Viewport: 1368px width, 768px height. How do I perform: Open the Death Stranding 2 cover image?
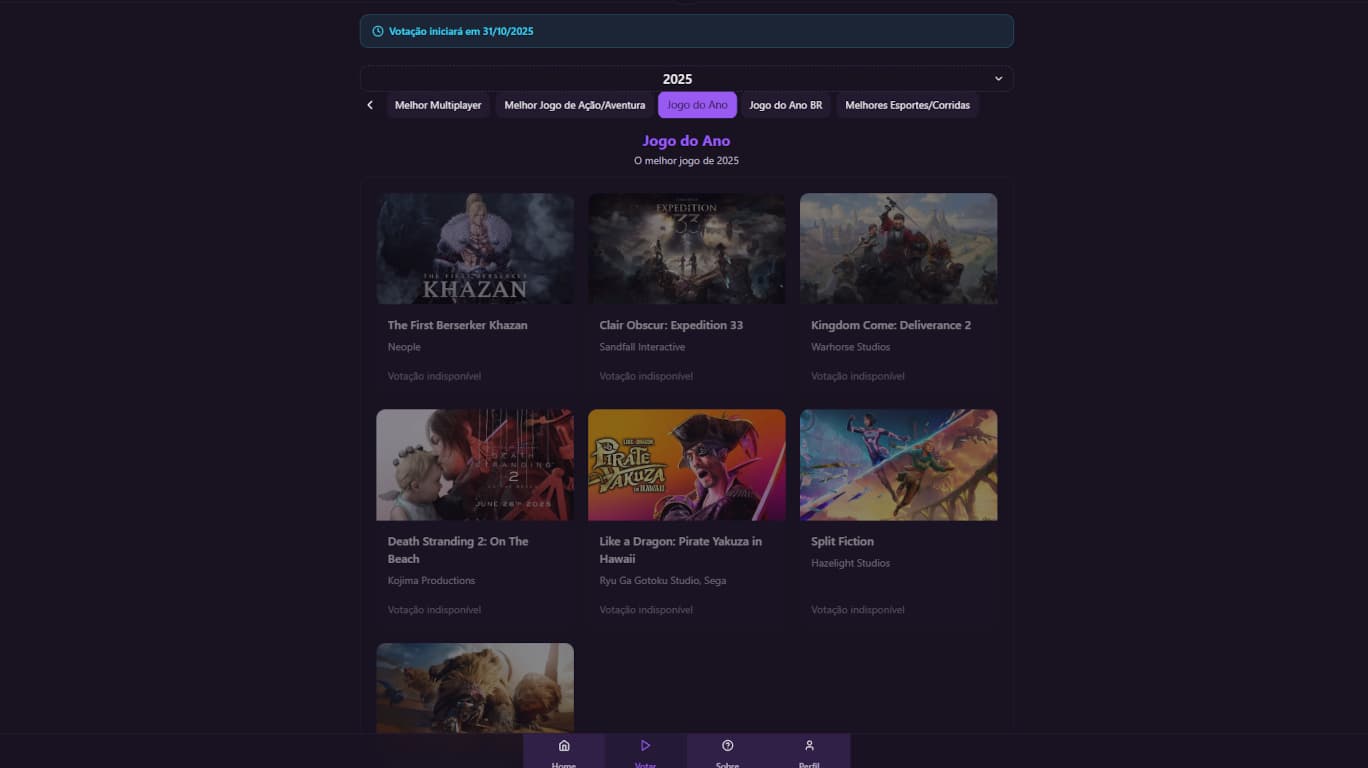(x=475, y=465)
